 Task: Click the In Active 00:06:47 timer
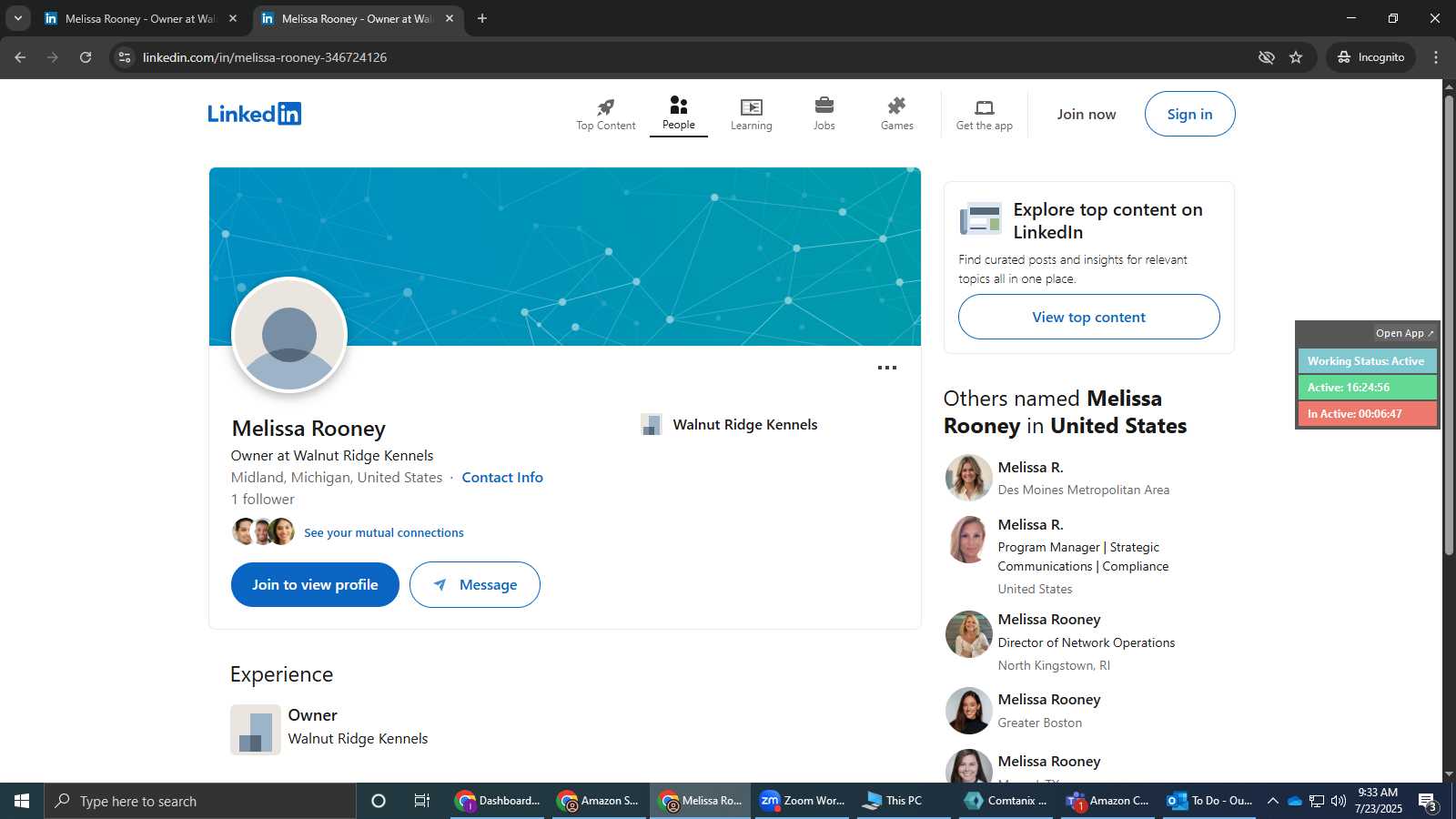pos(1367,414)
